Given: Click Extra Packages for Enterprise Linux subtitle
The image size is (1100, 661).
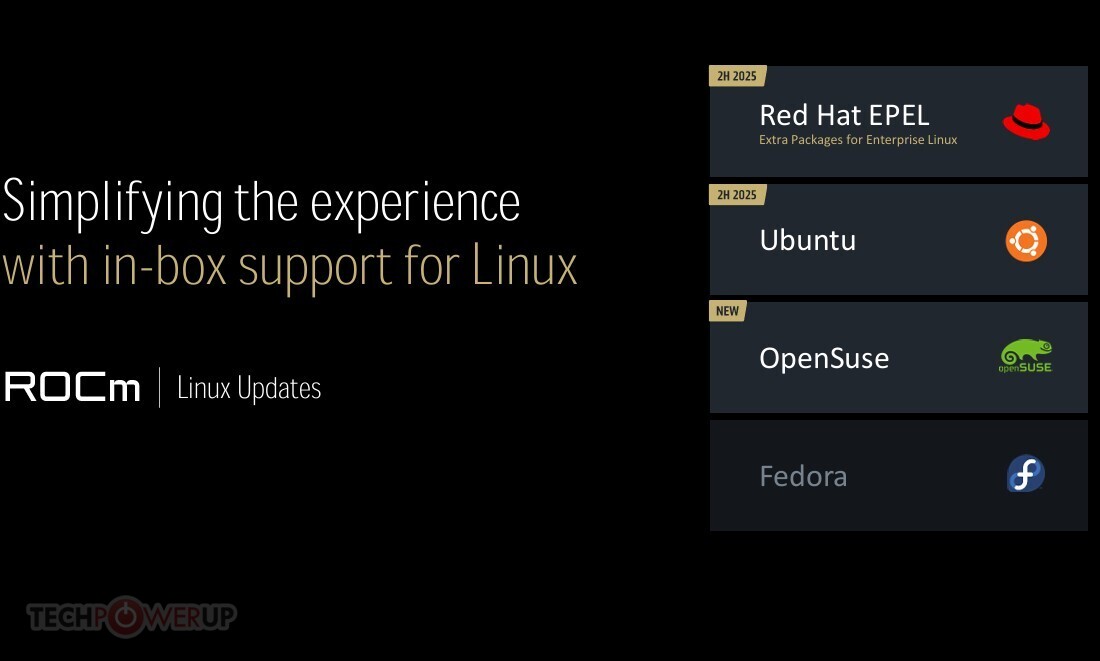Looking at the screenshot, I should (x=858, y=140).
